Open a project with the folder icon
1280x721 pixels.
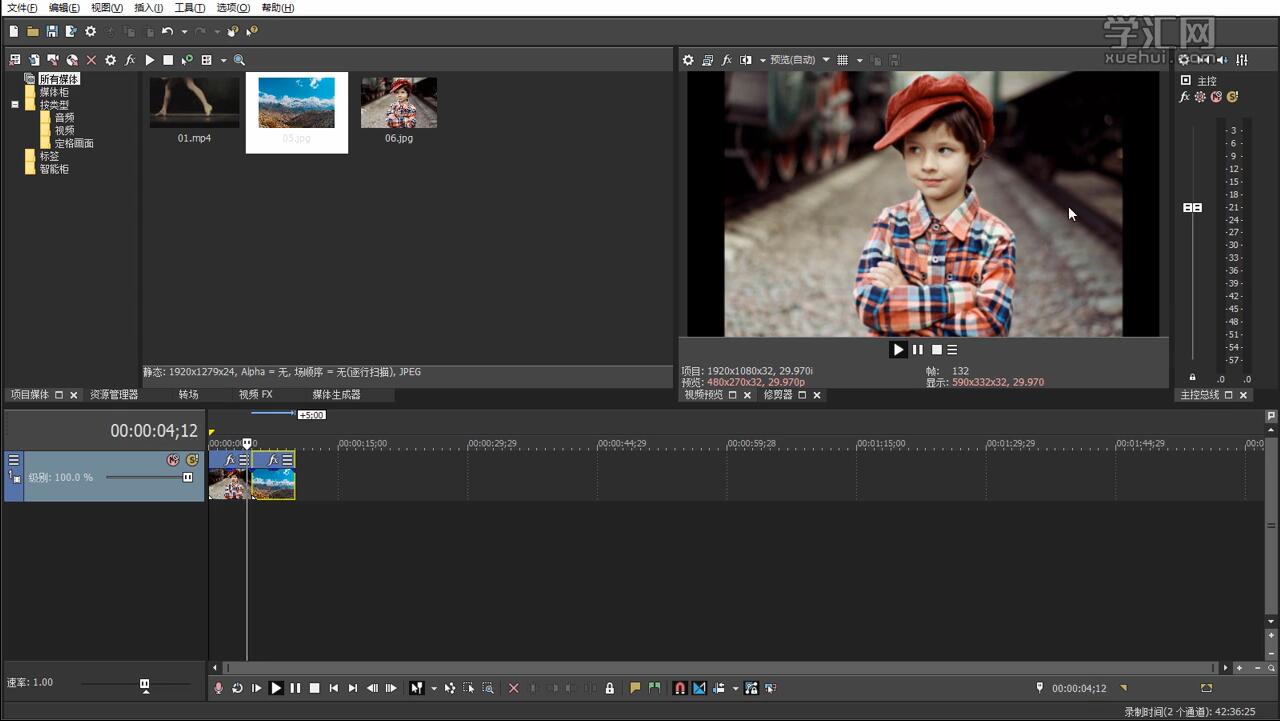(x=33, y=32)
